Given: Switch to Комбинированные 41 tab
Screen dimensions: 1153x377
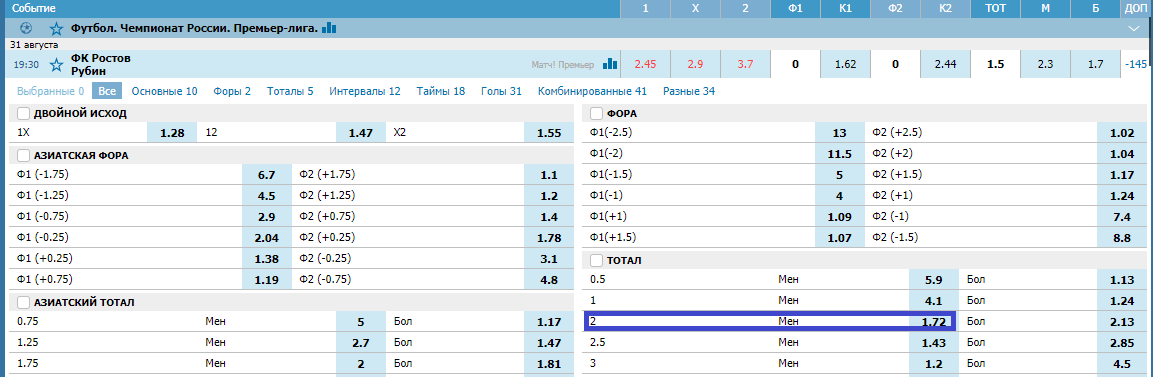Looking at the screenshot, I should [x=593, y=92].
